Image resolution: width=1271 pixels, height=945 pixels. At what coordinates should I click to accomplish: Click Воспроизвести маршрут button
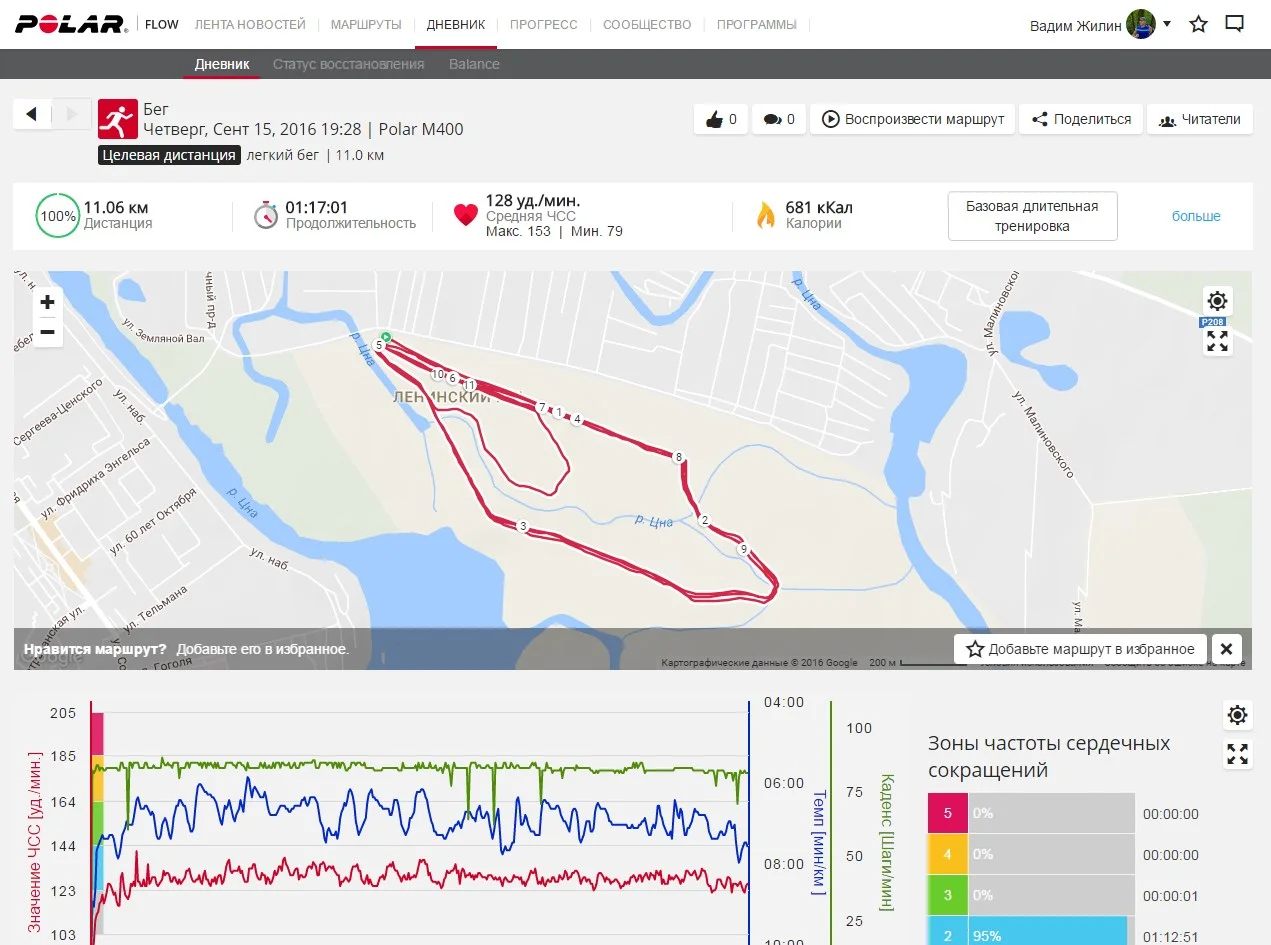[912, 119]
